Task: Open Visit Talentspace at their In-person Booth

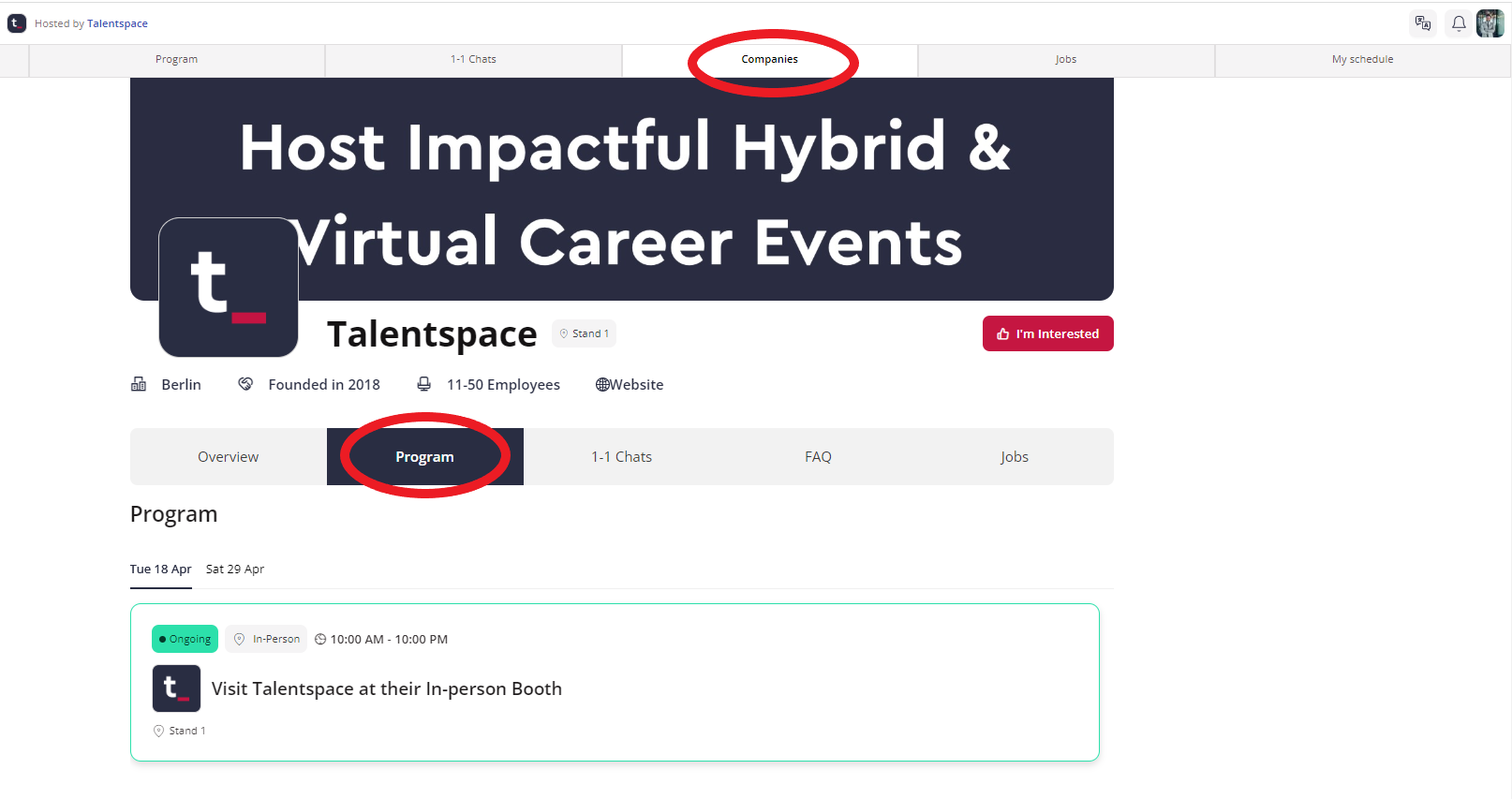Action: [387, 688]
